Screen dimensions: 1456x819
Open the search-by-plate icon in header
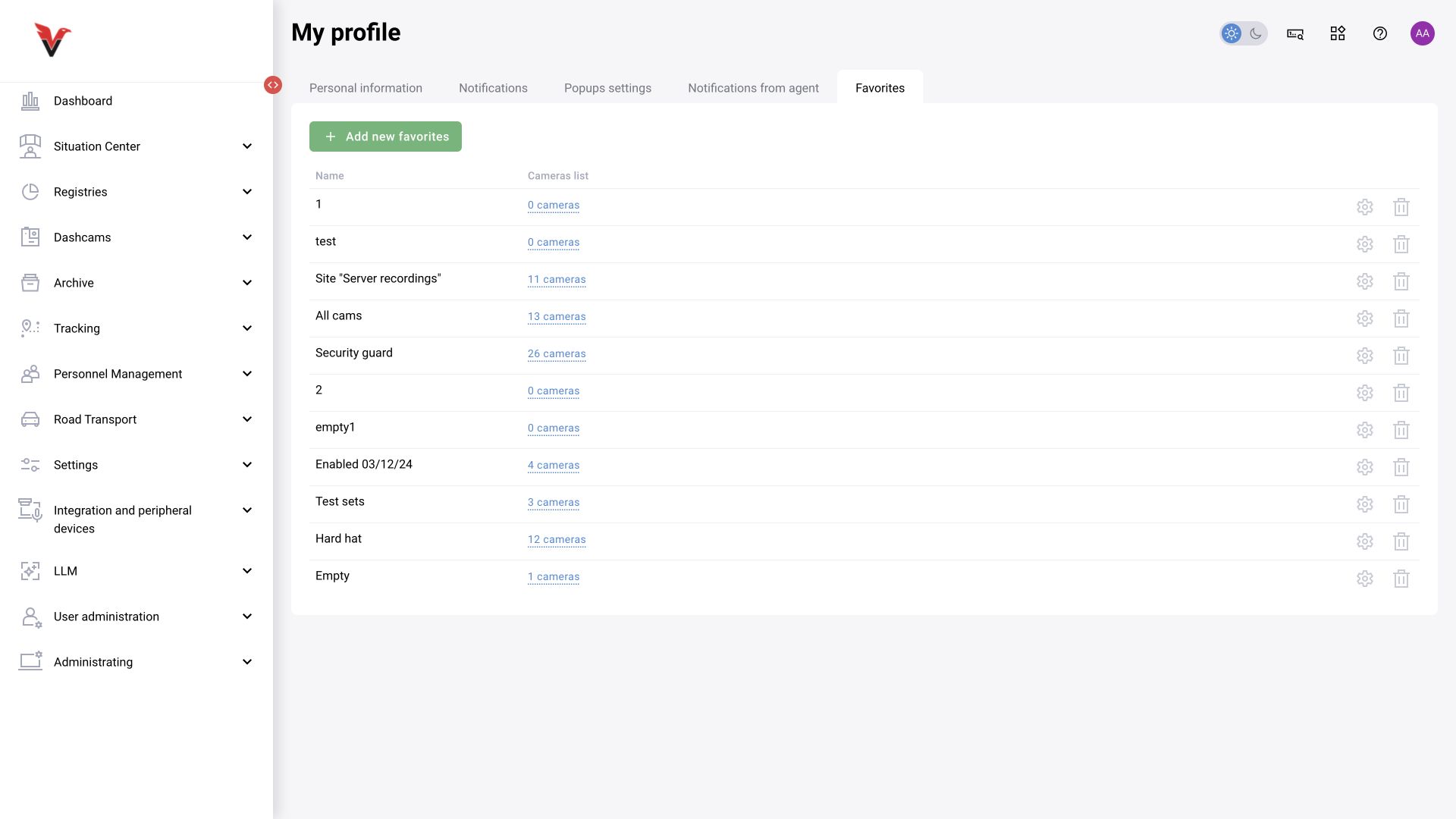1295,33
